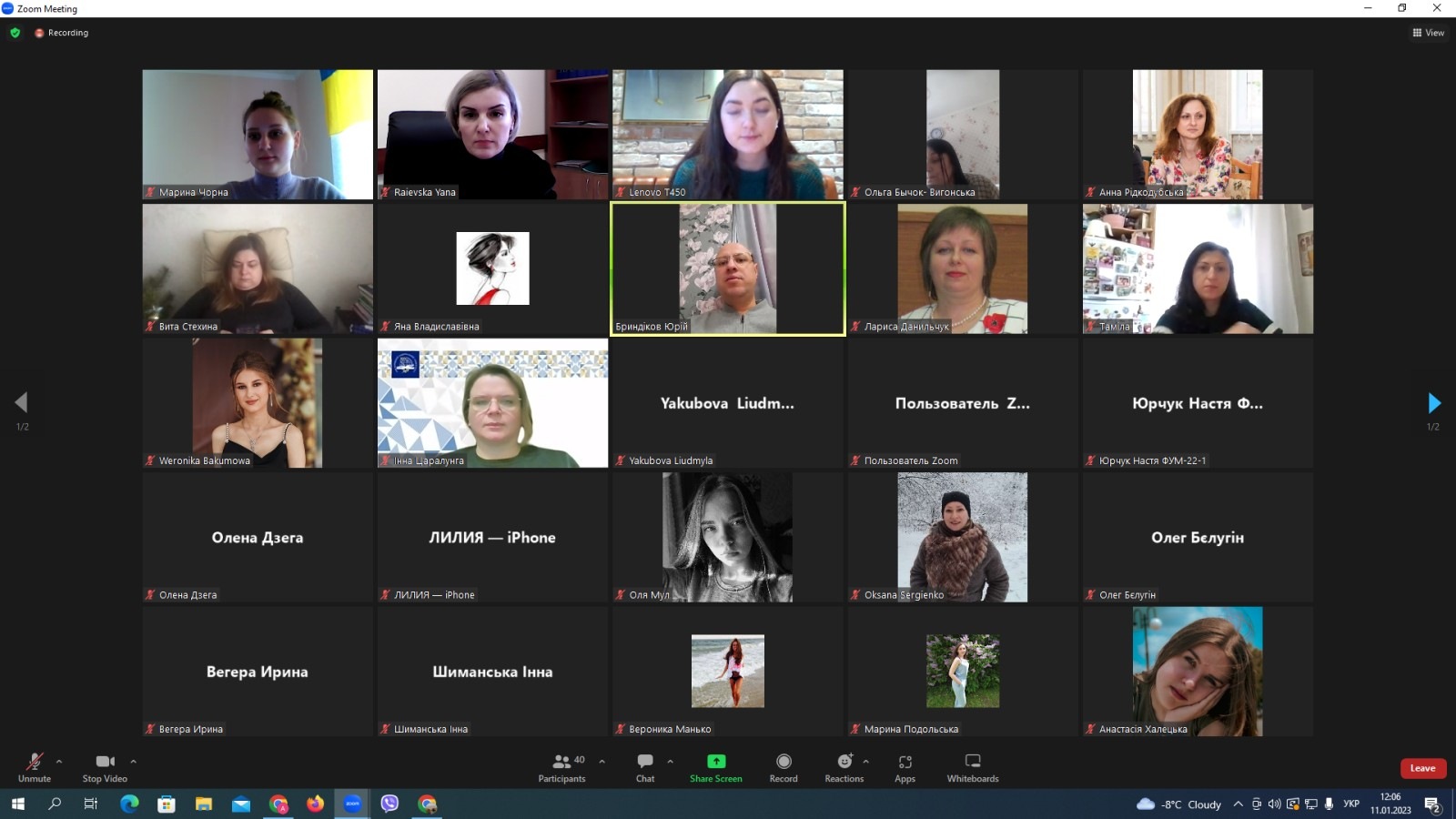Image resolution: width=1456 pixels, height=819 pixels.
Task: Click the large name Вегера Ирина
Action: (258, 672)
